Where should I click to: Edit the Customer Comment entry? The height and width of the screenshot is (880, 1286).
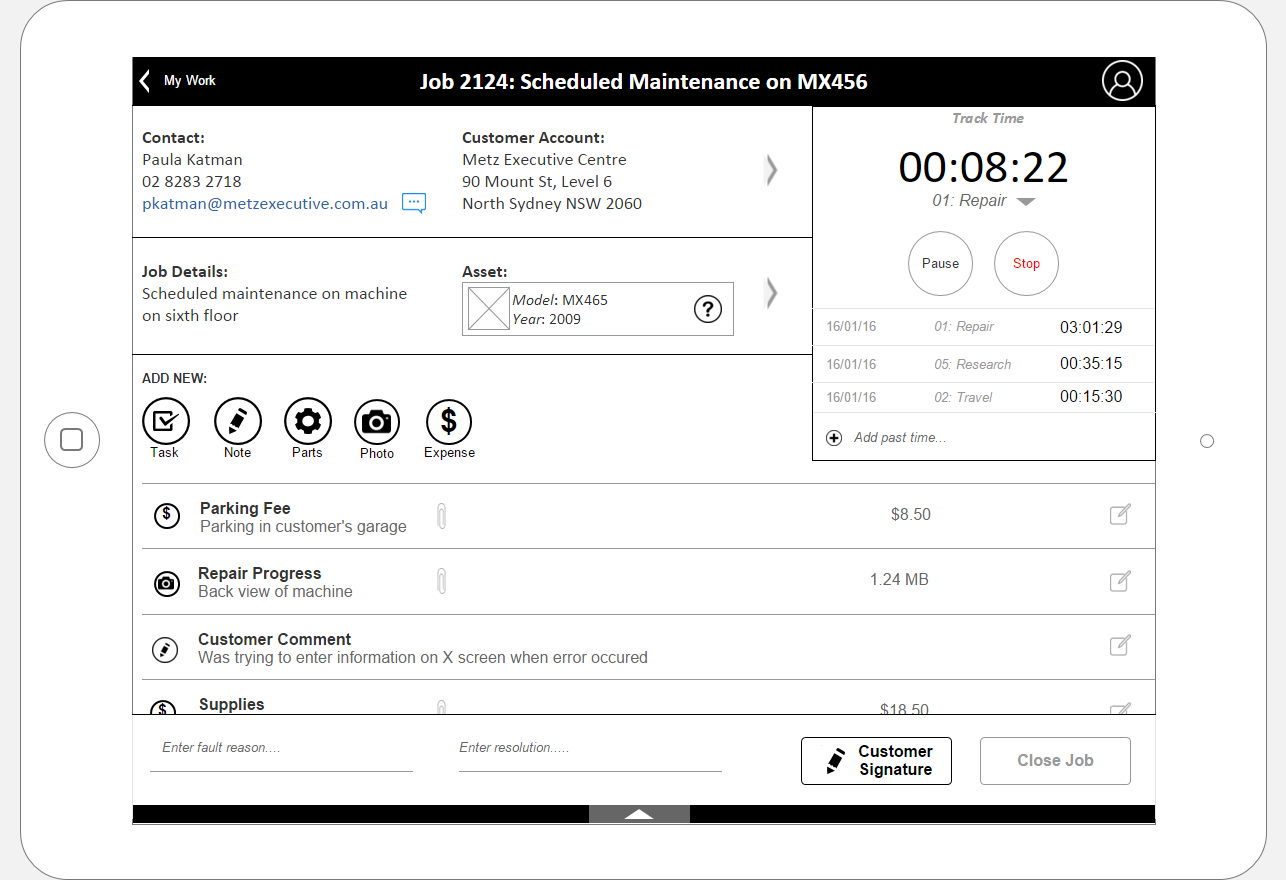click(1120, 645)
